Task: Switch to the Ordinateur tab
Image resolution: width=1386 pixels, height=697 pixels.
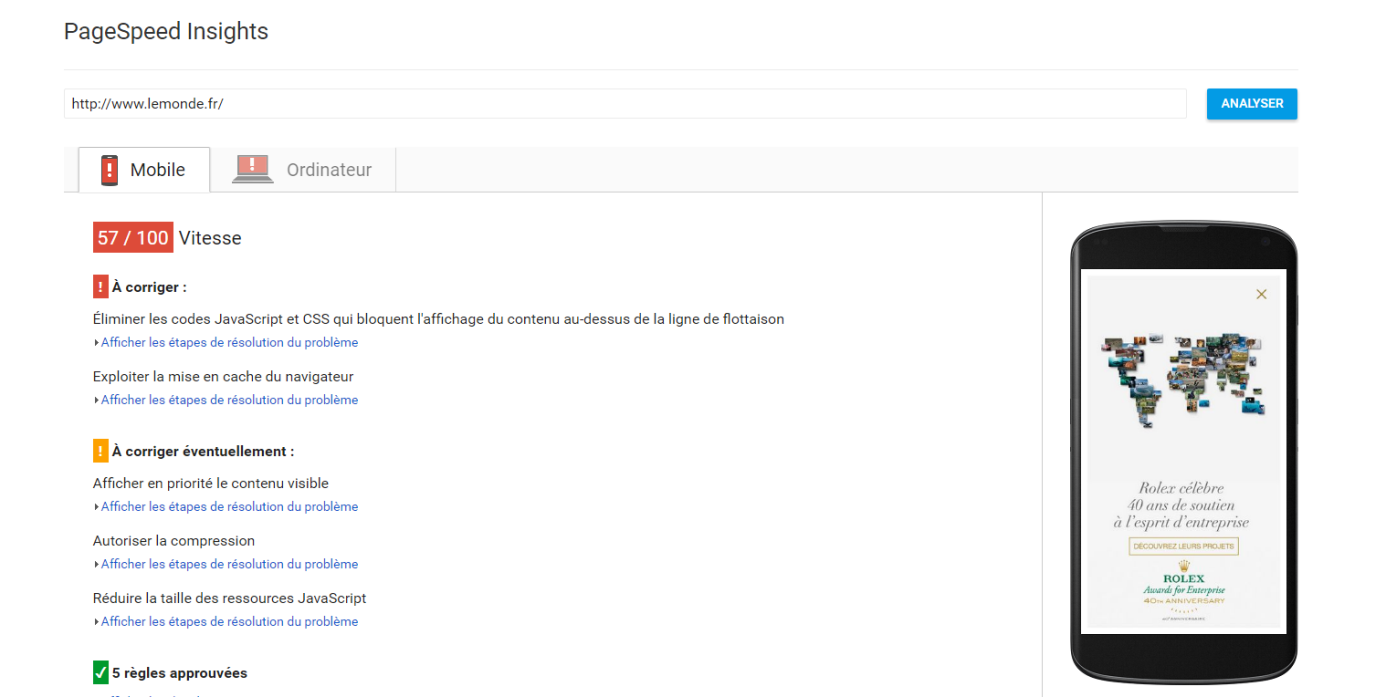Action: [328, 169]
